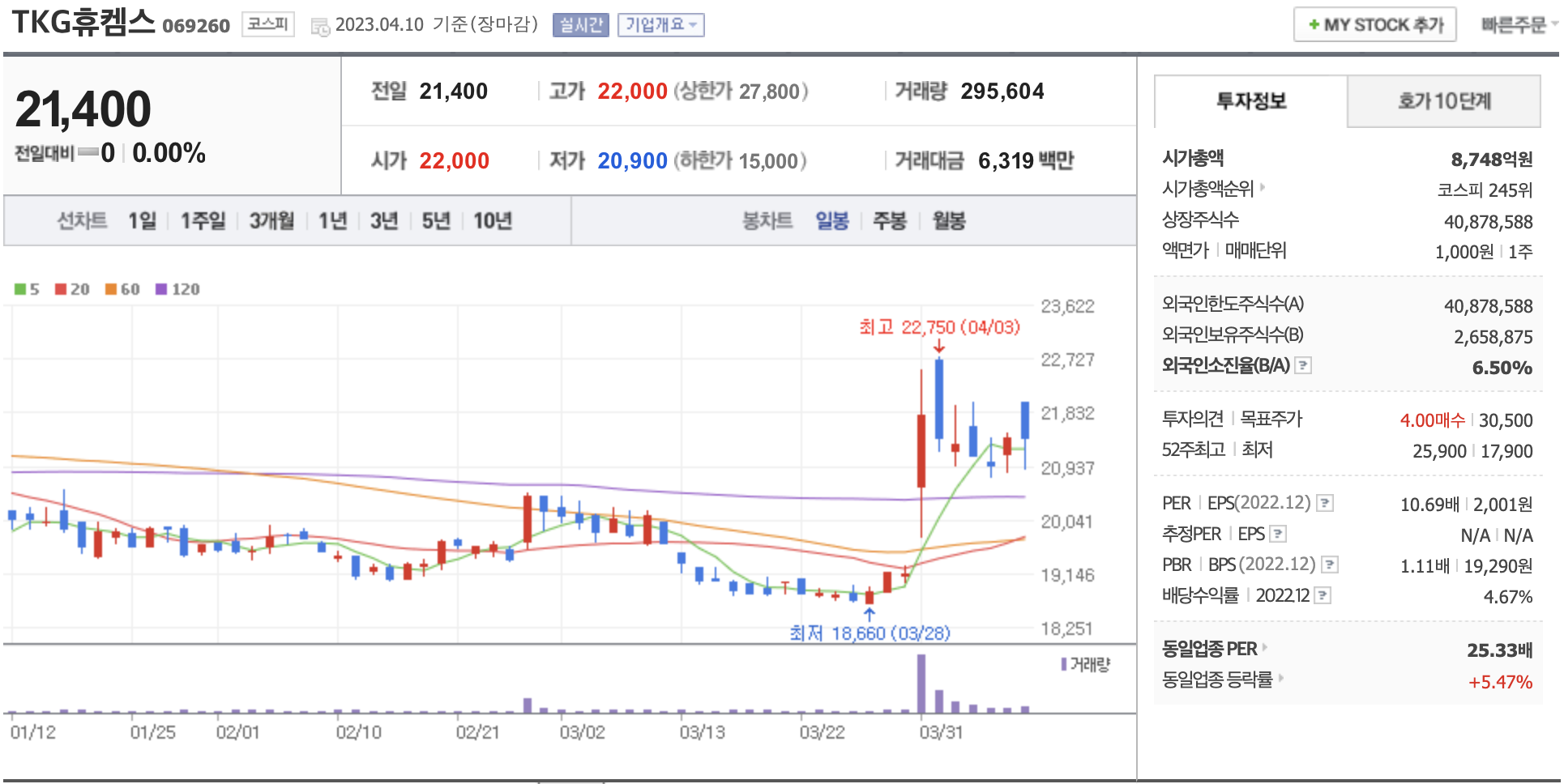Screen dimensions: 1564x784
Task: Click arrow icon beside 동일업종 PER
Action: tap(1265, 648)
